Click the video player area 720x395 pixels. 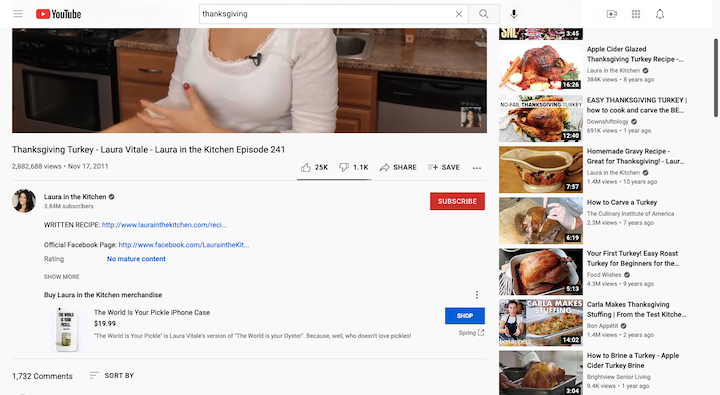click(x=249, y=80)
